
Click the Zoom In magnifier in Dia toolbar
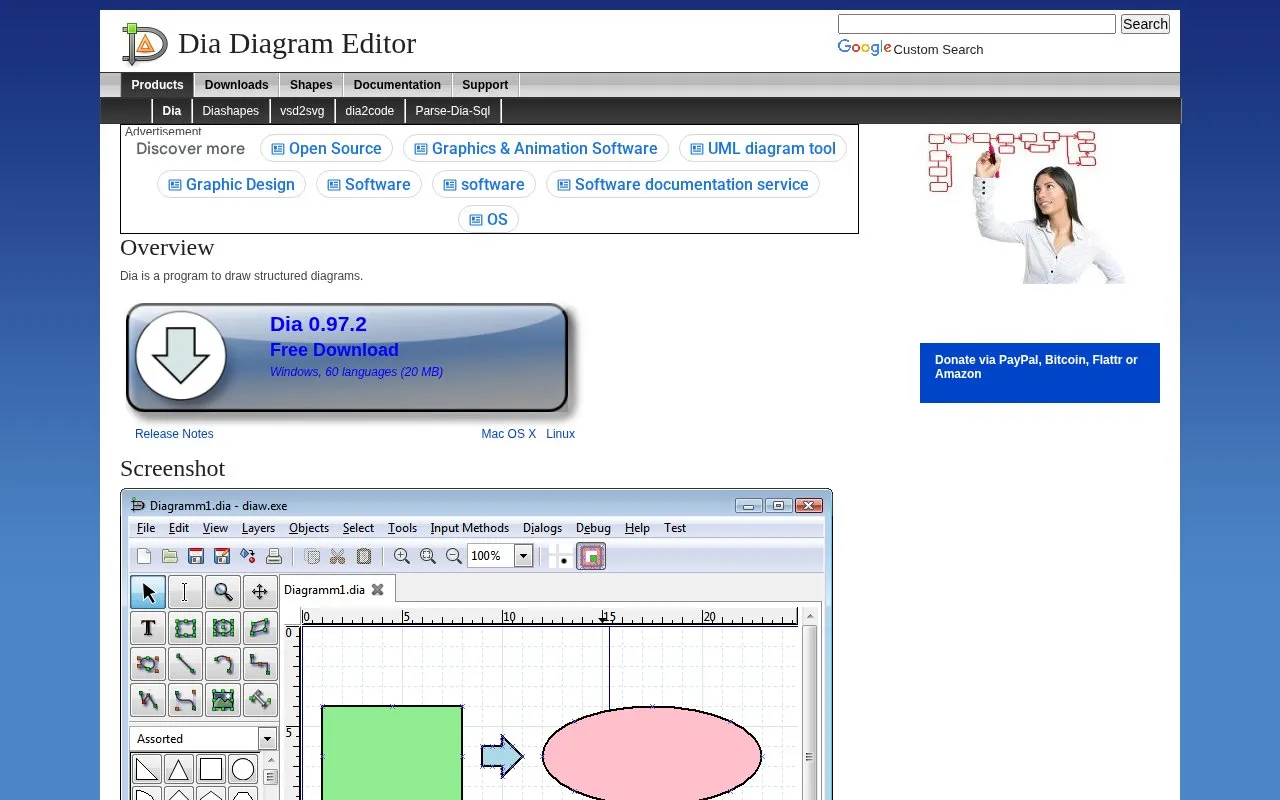402,556
